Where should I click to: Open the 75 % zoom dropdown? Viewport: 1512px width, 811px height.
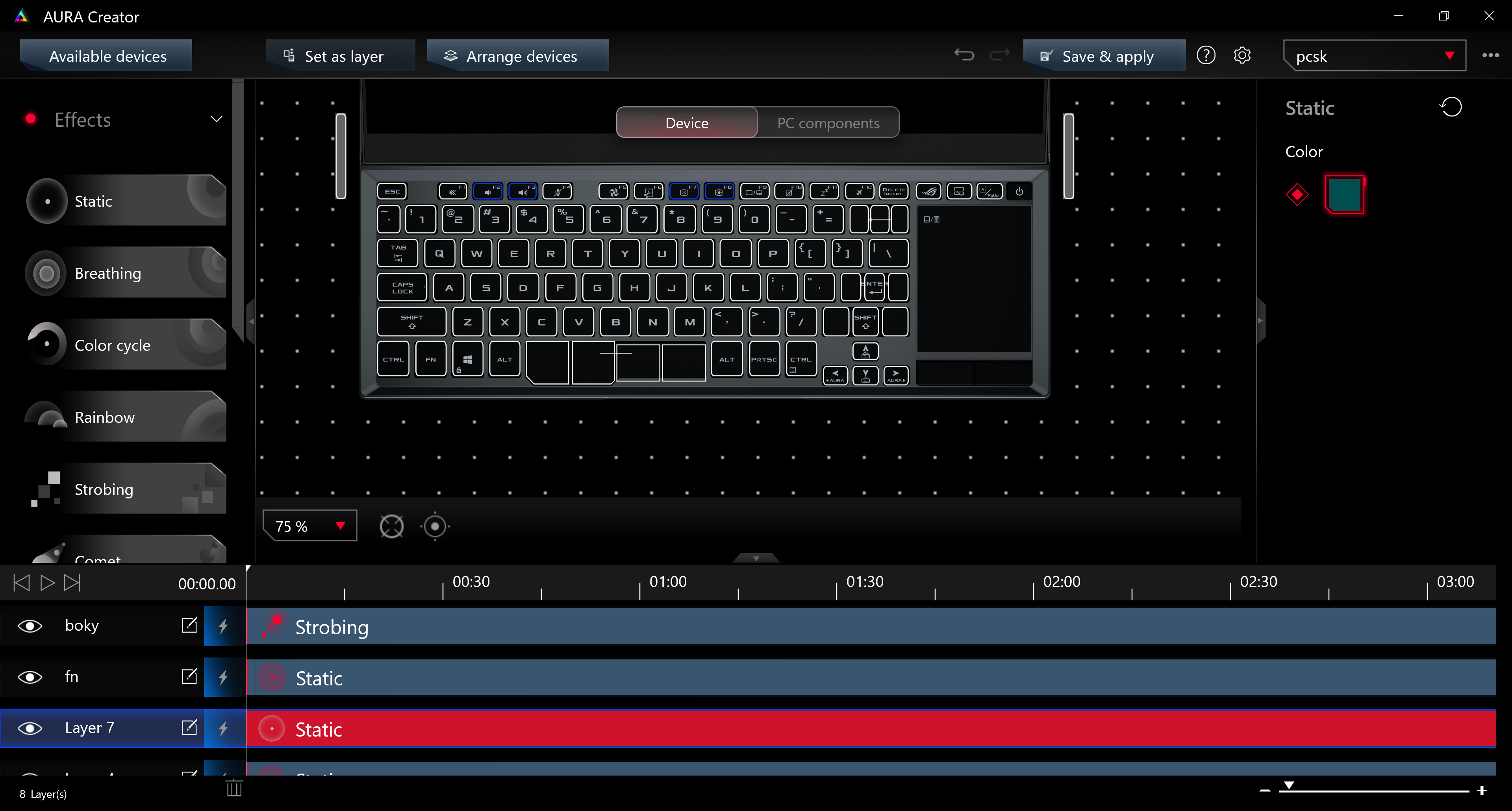[x=310, y=526]
